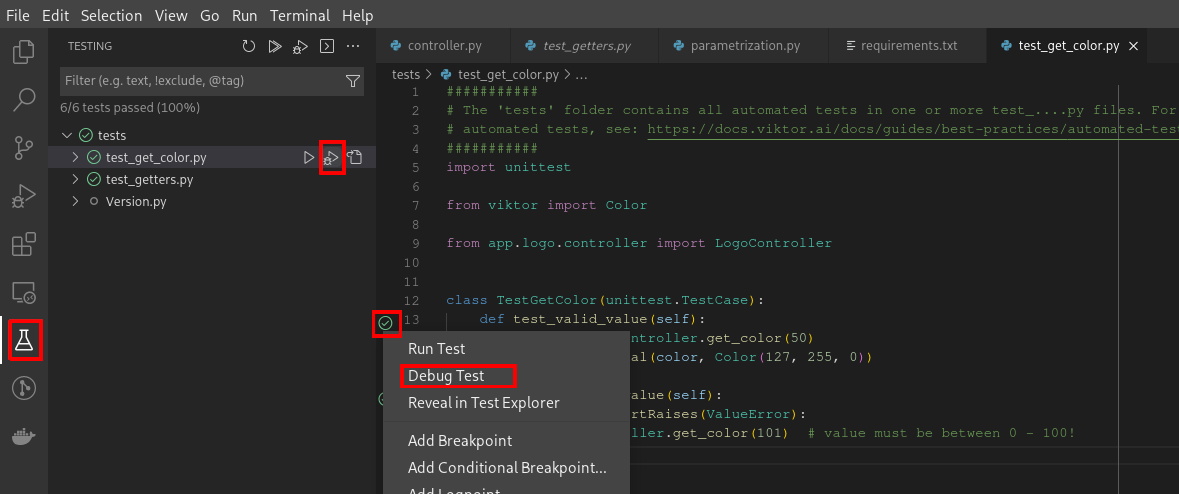Image resolution: width=1179 pixels, height=494 pixels.
Task: Refresh tests in Testing panel header
Action: point(249,46)
